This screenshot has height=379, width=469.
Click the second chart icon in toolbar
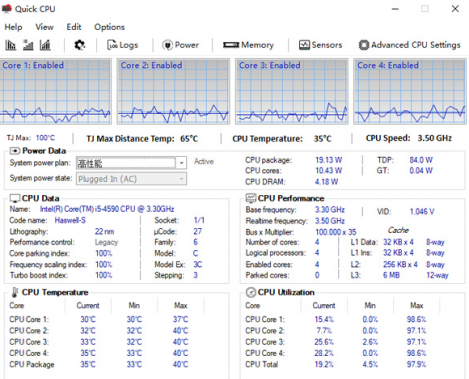point(28,45)
